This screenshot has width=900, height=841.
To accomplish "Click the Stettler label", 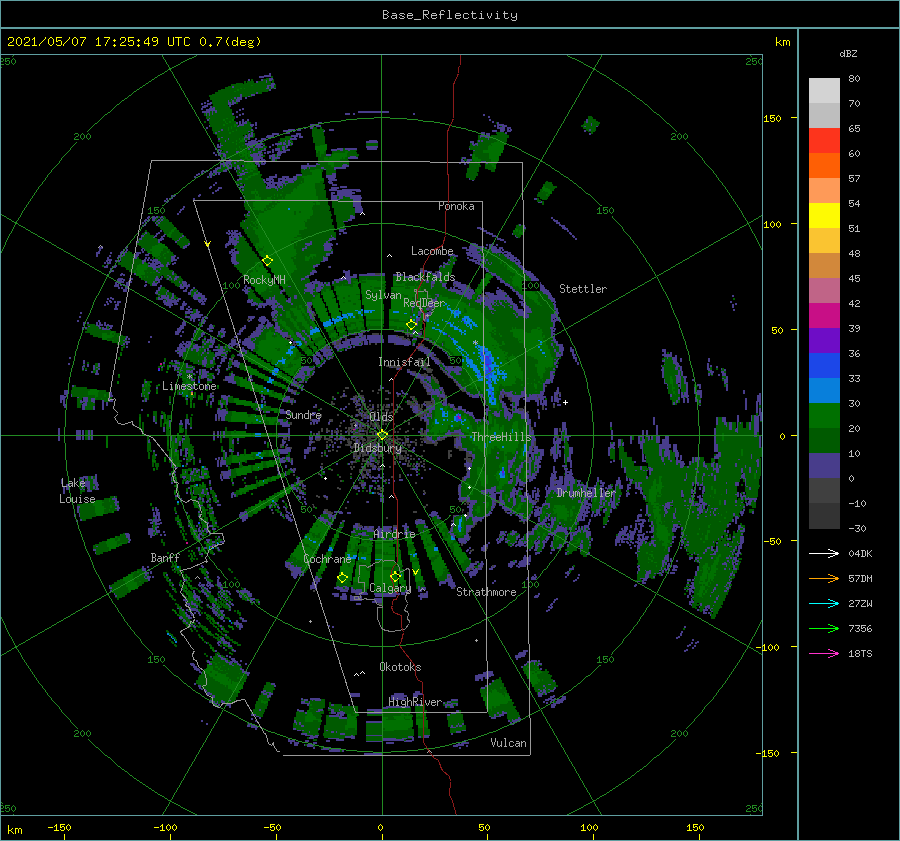I will coord(583,289).
